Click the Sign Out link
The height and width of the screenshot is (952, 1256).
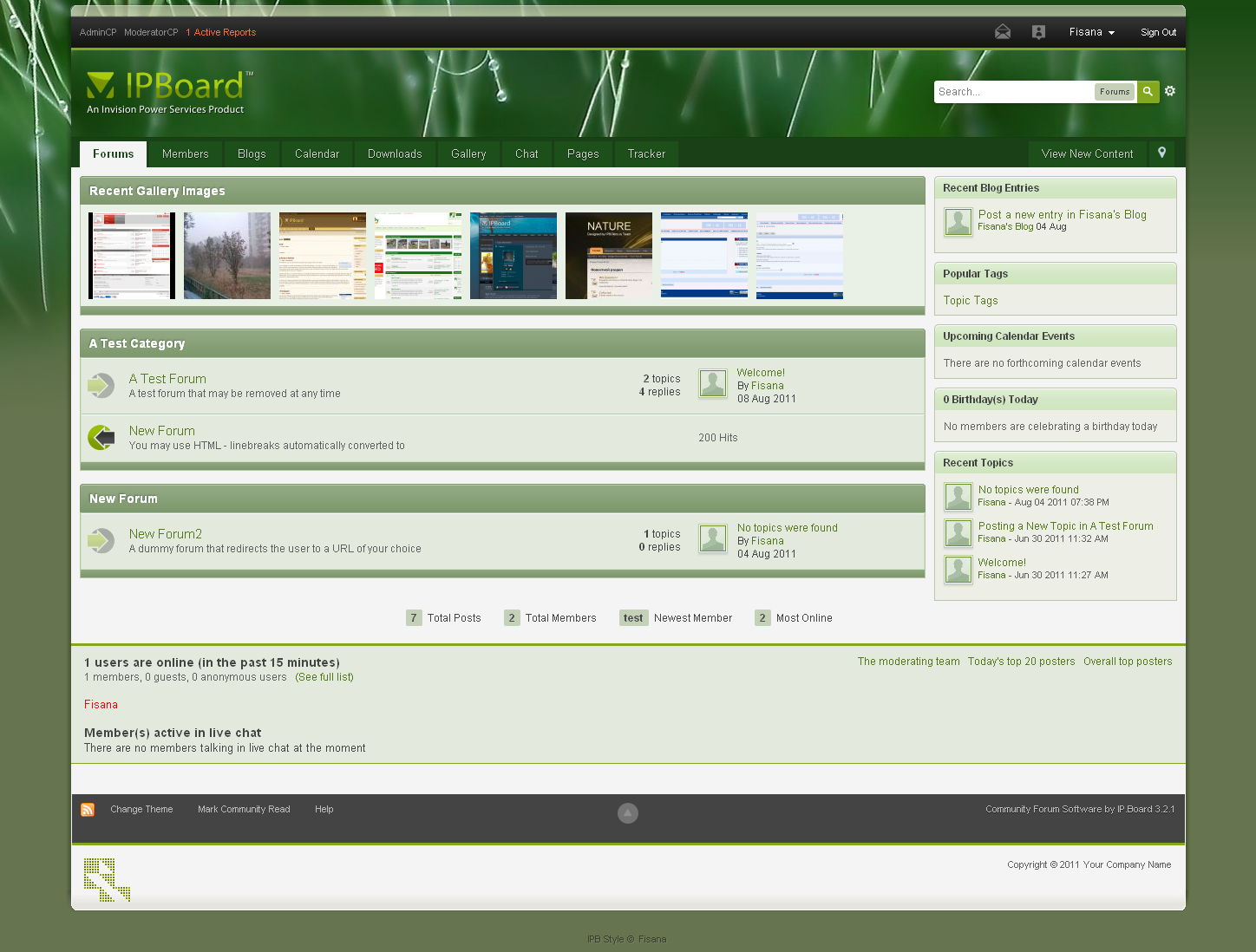[1158, 33]
